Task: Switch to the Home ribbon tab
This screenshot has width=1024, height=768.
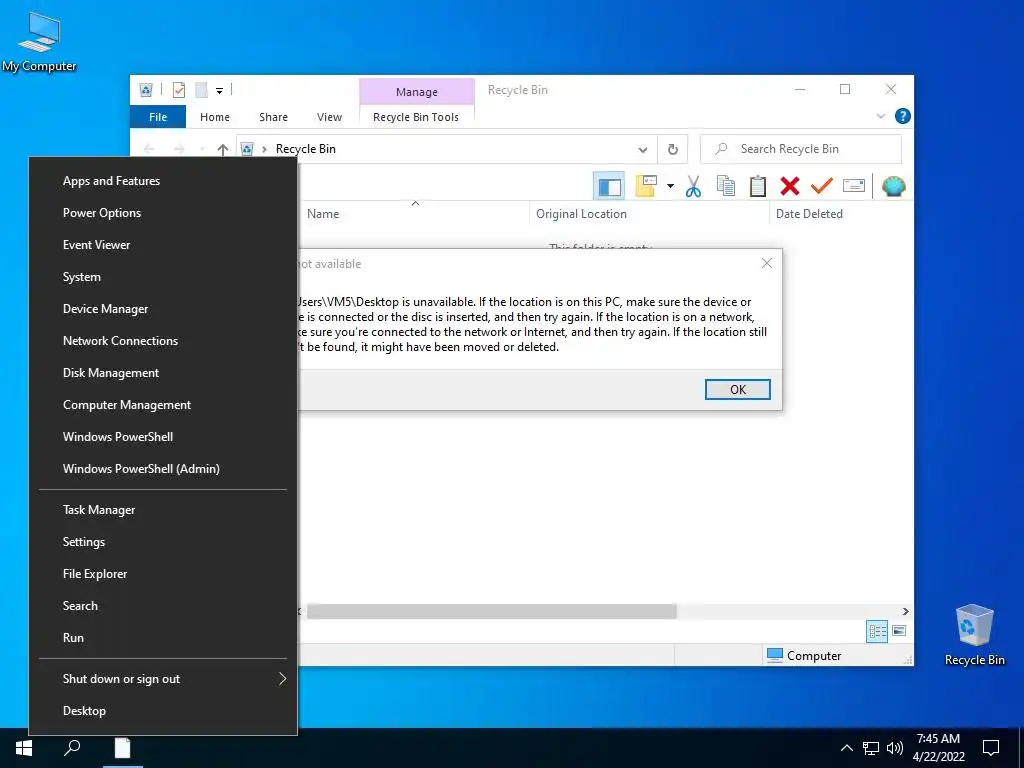Action: point(215,117)
